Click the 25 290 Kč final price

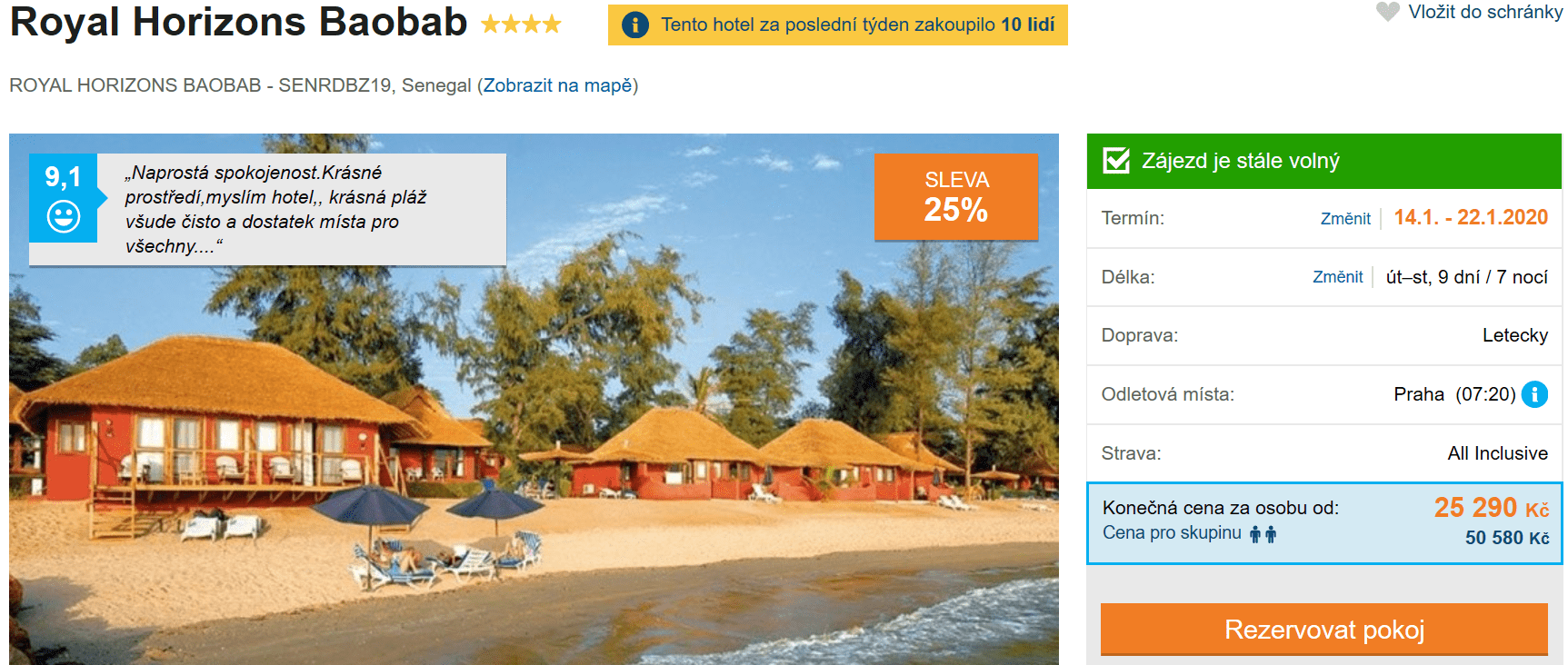click(x=1492, y=508)
